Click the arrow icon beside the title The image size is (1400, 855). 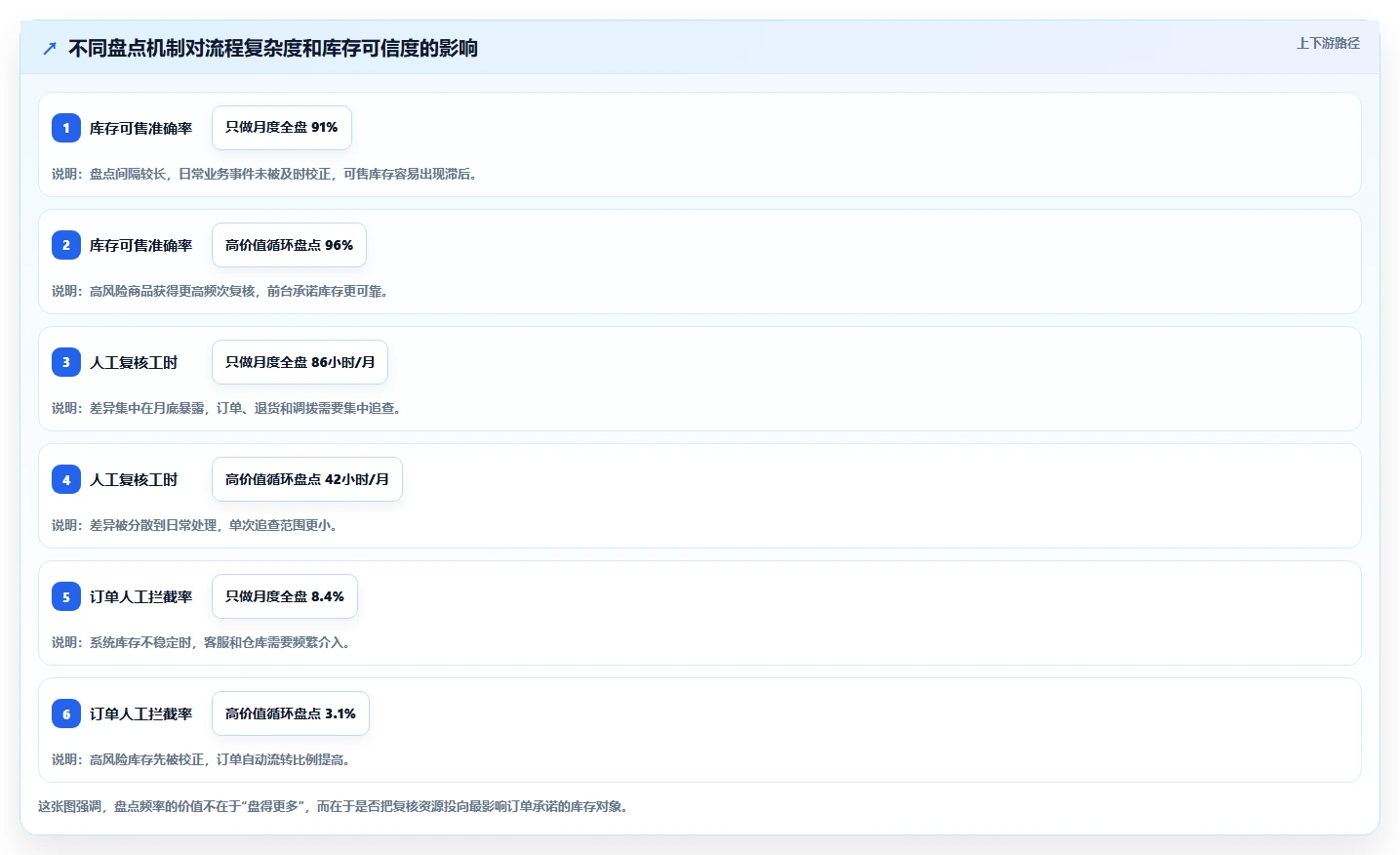(50, 49)
